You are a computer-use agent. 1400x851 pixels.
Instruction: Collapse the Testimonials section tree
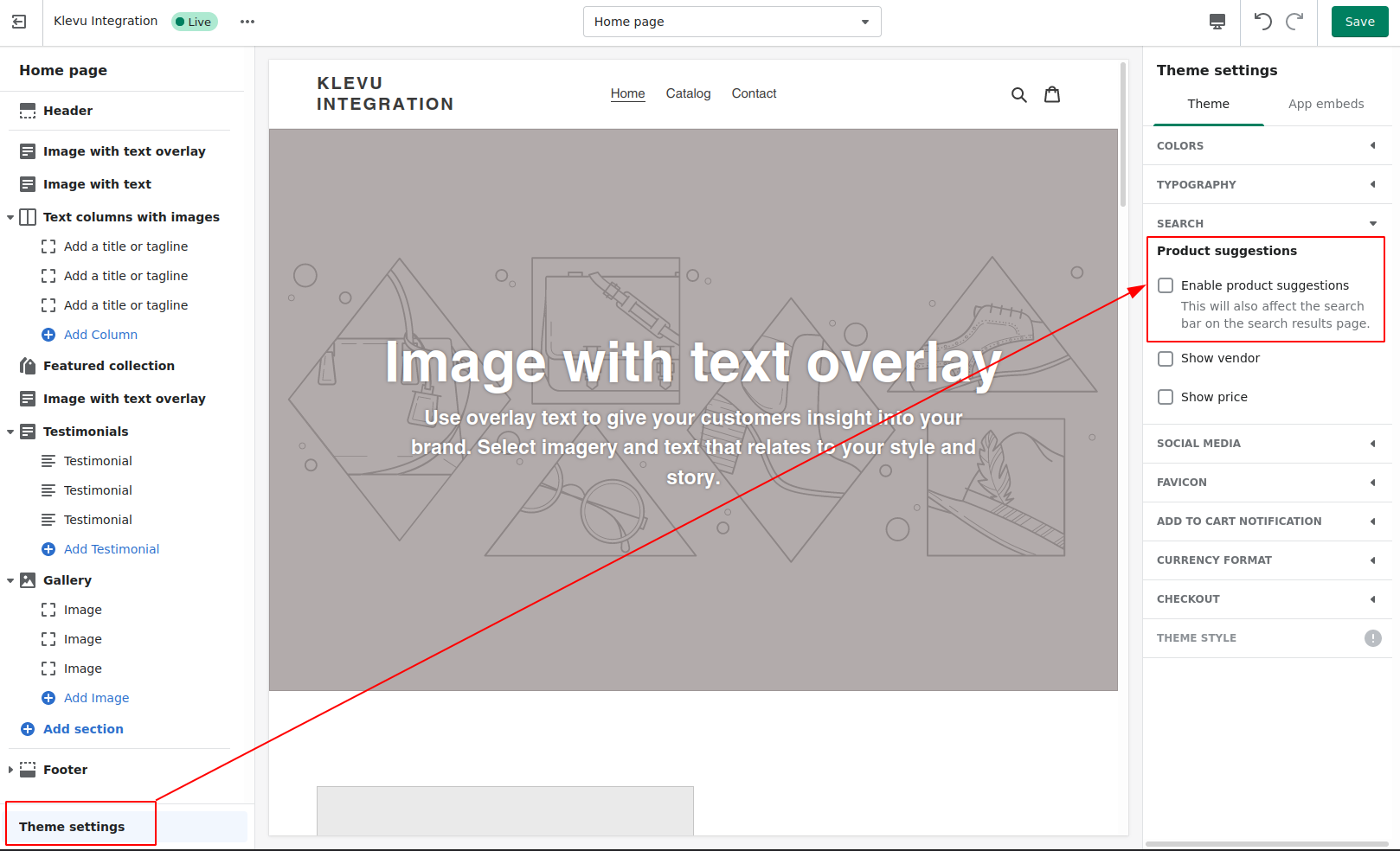pyautogui.click(x=10, y=432)
